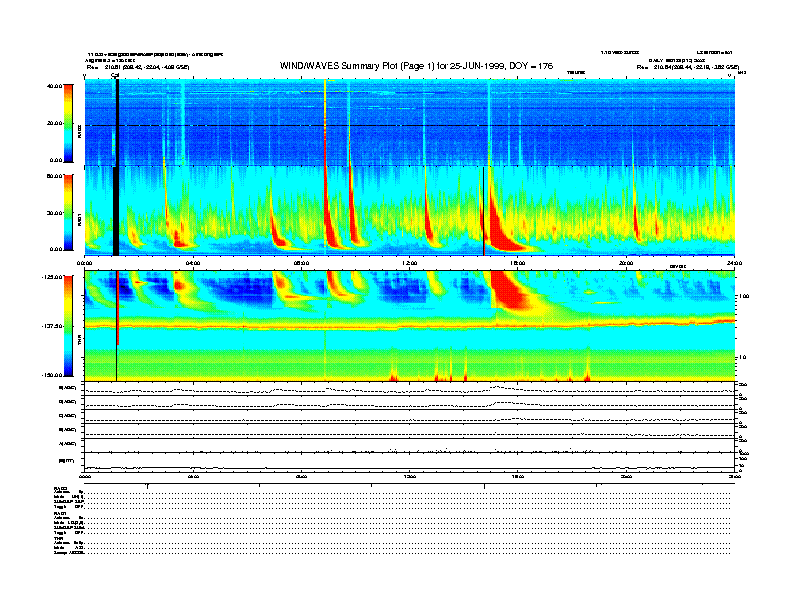Screen dimensions: 792x612
Task: Click the vertical RAD2 axis label
Action: point(79,131)
